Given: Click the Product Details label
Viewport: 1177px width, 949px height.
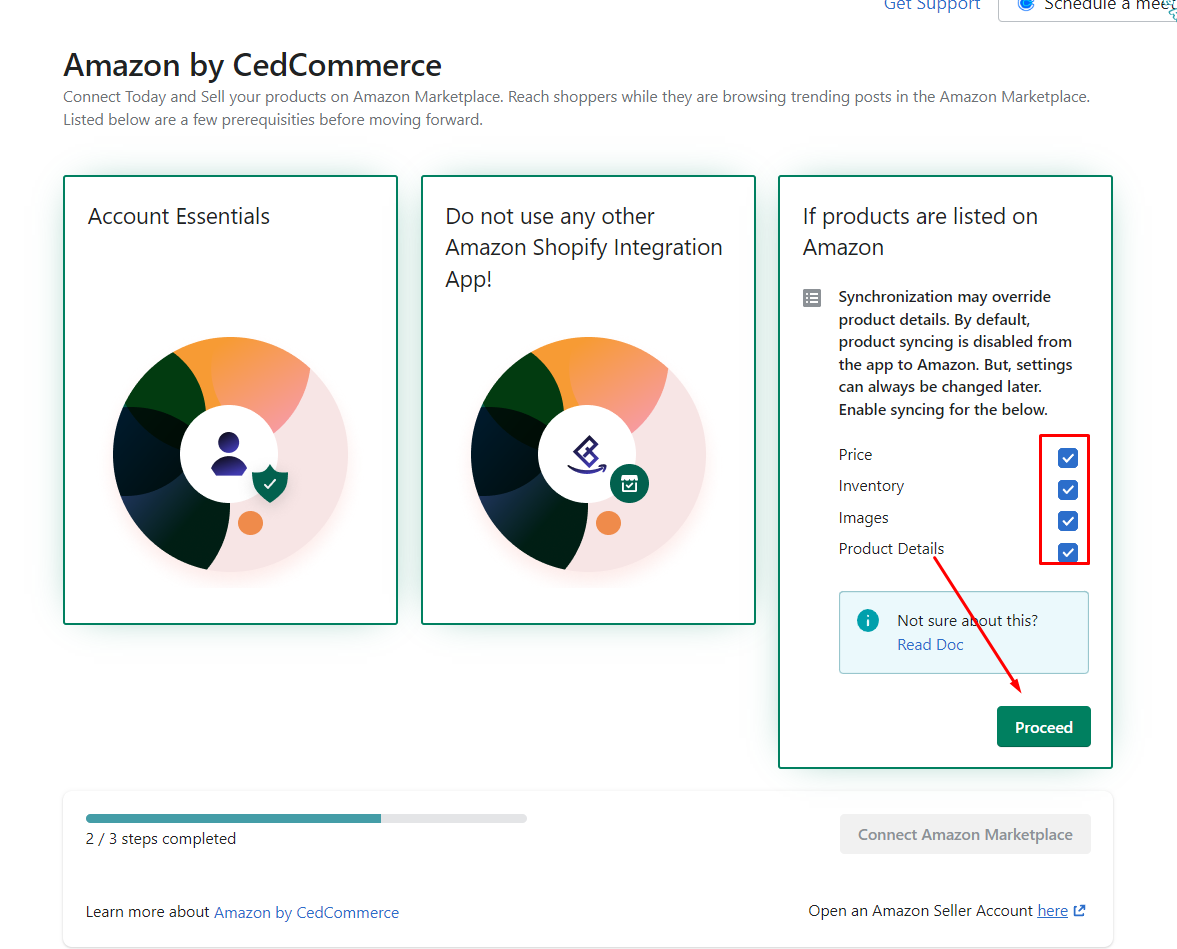Looking at the screenshot, I should pyautogui.click(x=891, y=549).
